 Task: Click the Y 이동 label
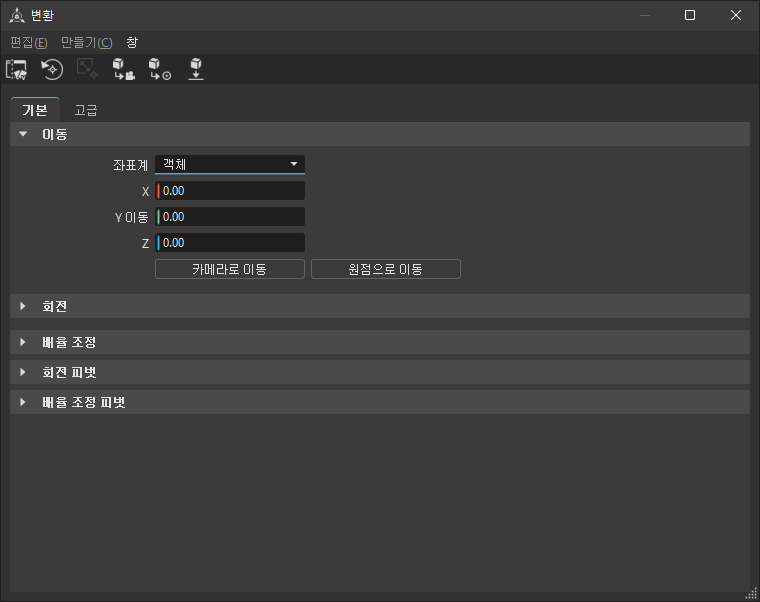pos(131,218)
